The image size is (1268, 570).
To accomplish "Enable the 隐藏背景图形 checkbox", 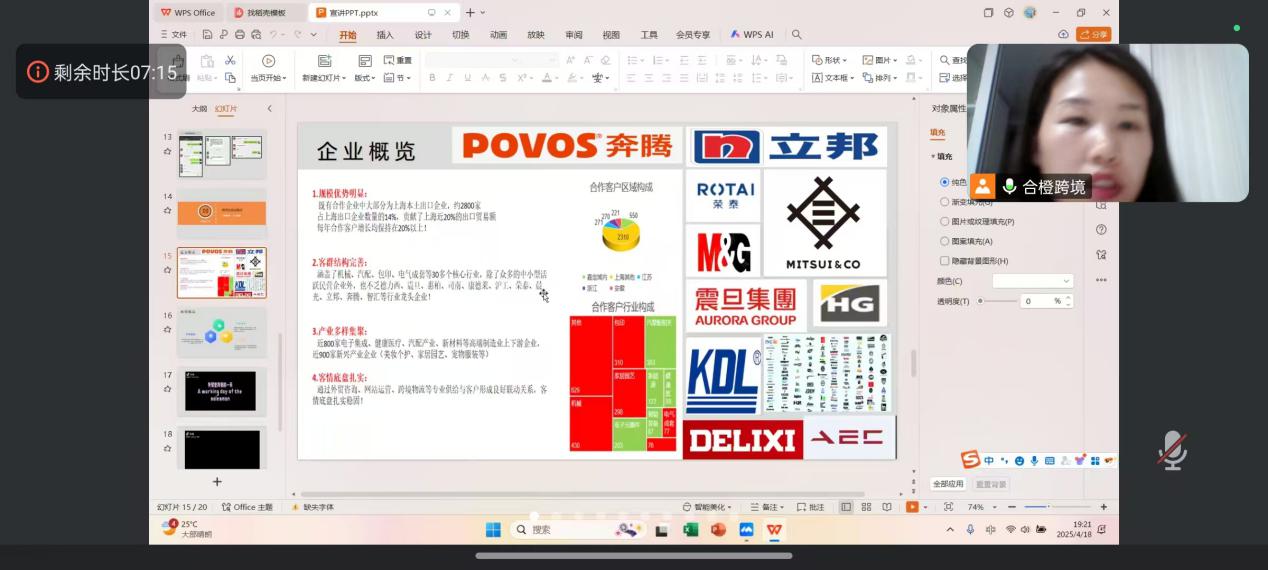I will 944,261.
